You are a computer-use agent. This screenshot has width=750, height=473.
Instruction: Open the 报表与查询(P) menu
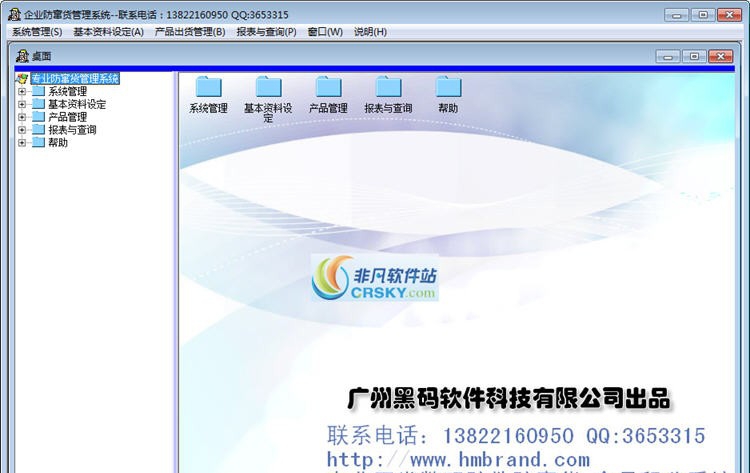coord(266,32)
